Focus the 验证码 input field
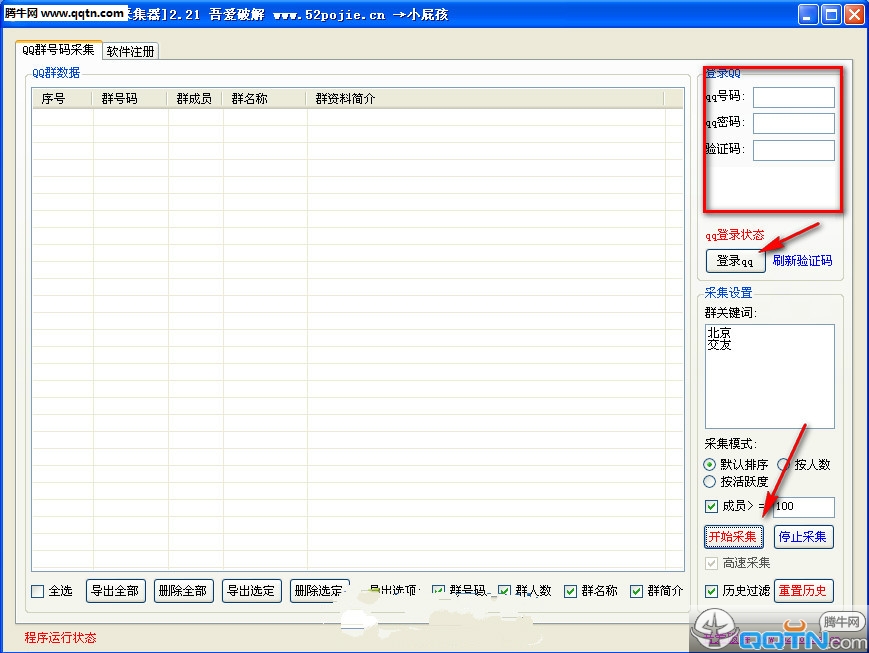This screenshot has height=653, width=869. point(794,150)
